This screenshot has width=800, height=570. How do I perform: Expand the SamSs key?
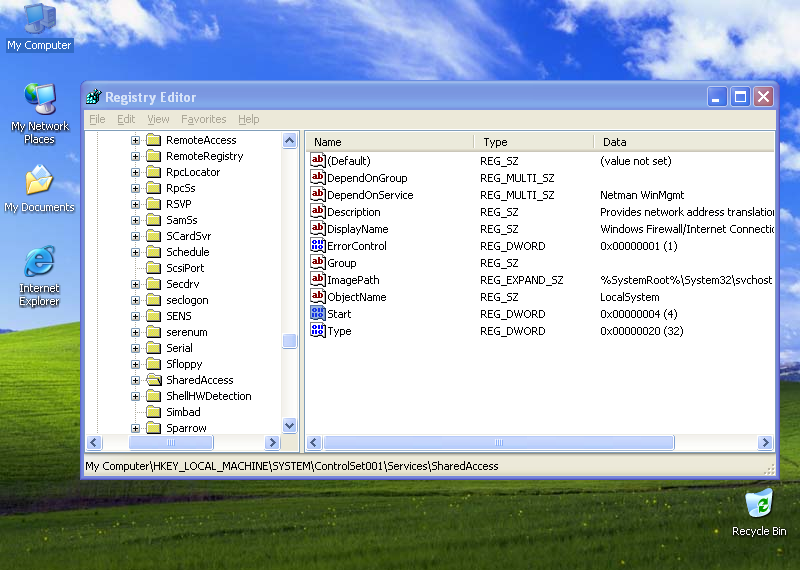(135, 220)
